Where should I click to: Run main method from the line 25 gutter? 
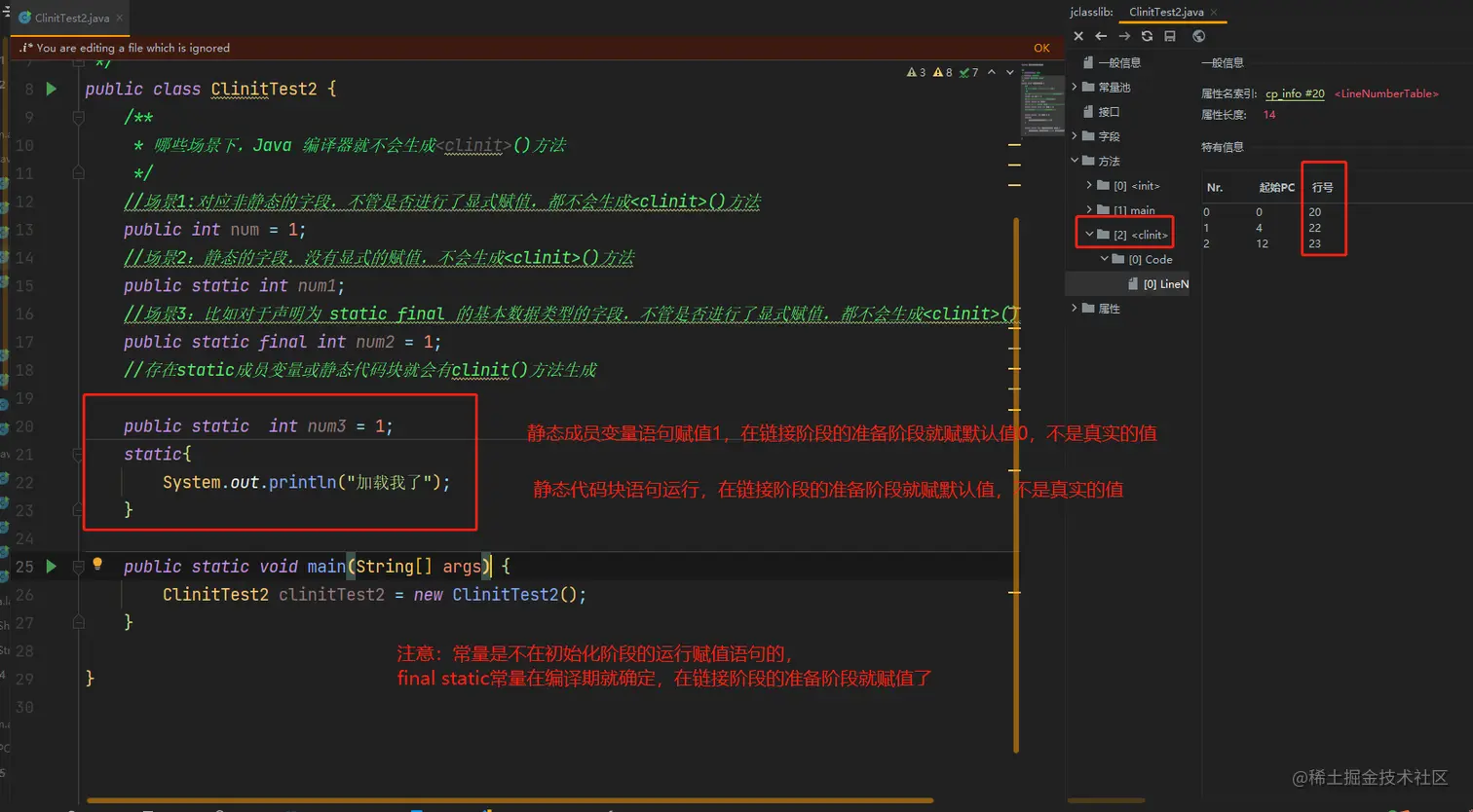click(x=51, y=566)
